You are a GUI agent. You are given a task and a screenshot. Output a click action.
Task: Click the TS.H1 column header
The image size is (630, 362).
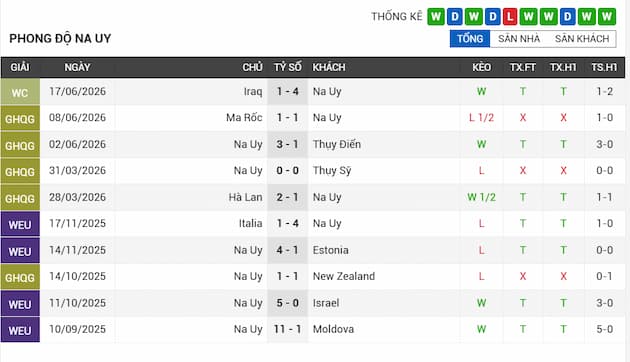[604, 67]
